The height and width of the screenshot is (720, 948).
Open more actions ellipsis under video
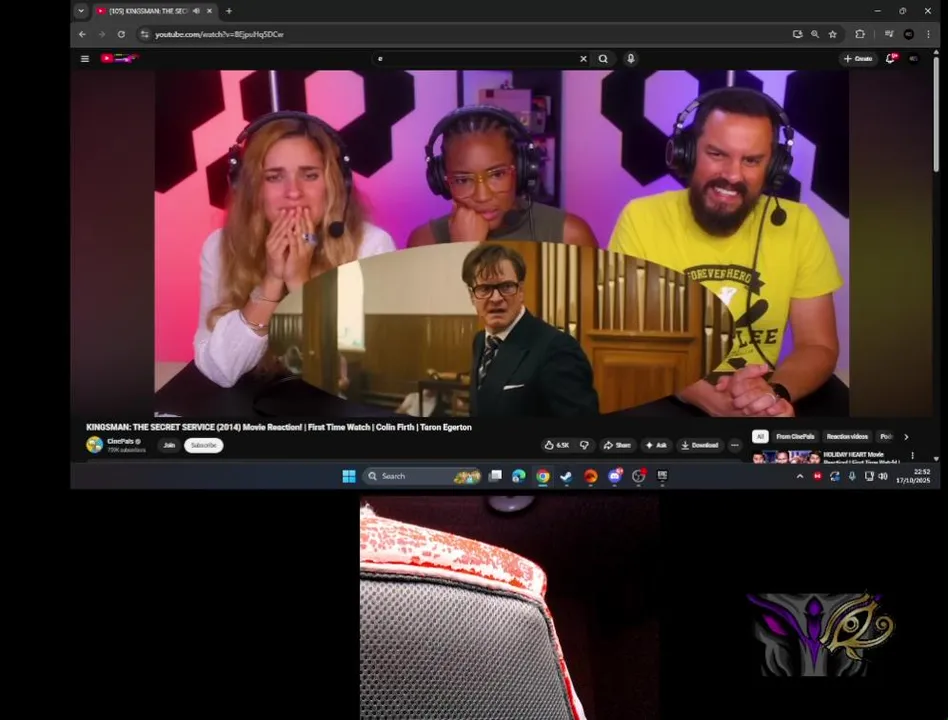[x=735, y=445]
